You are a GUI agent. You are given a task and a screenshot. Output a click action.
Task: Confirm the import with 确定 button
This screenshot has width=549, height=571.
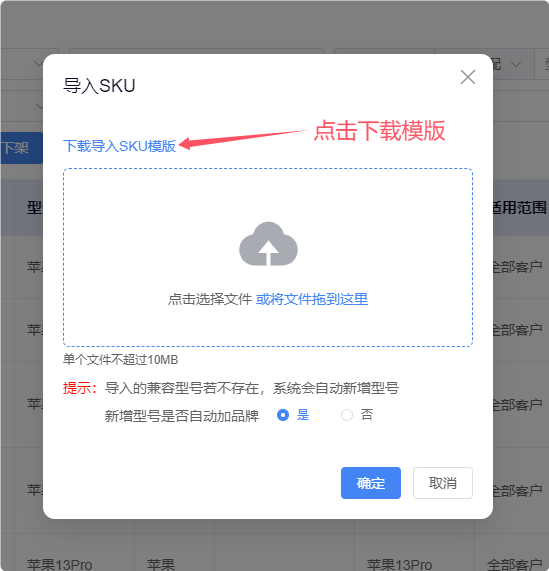[x=371, y=483]
